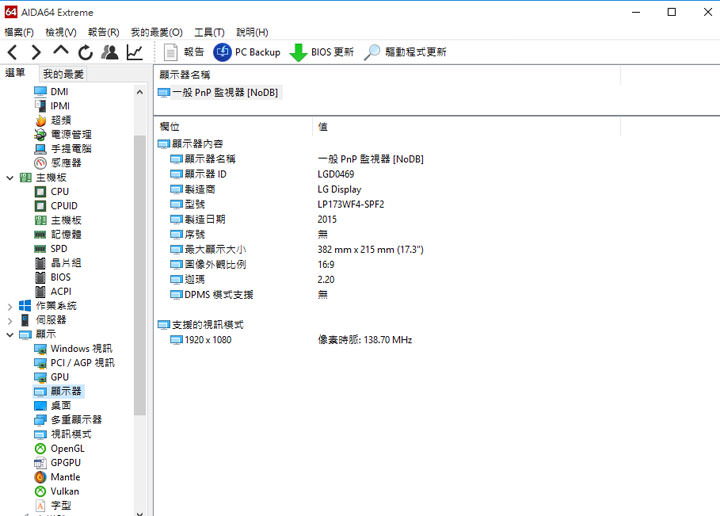Screen dimensions: 720x516
Task: Refresh the page with the circular arrow
Action: point(85,52)
